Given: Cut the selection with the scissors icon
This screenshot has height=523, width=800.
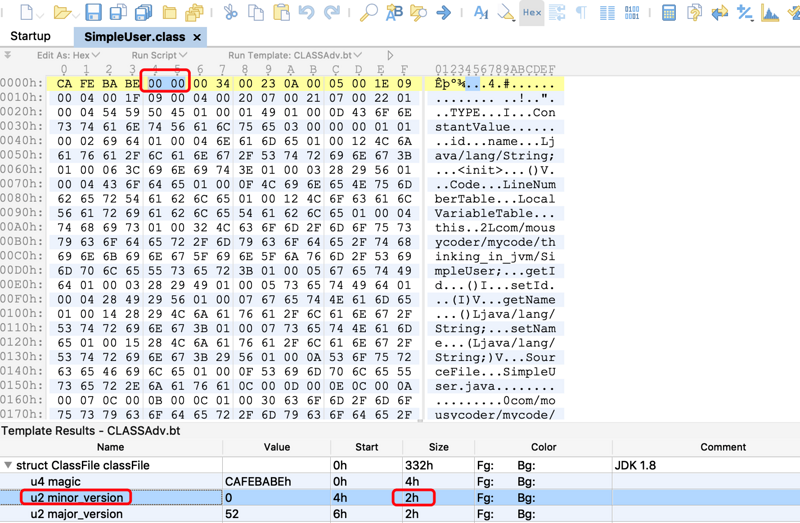Looking at the screenshot, I should pyautogui.click(x=231, y=12).
